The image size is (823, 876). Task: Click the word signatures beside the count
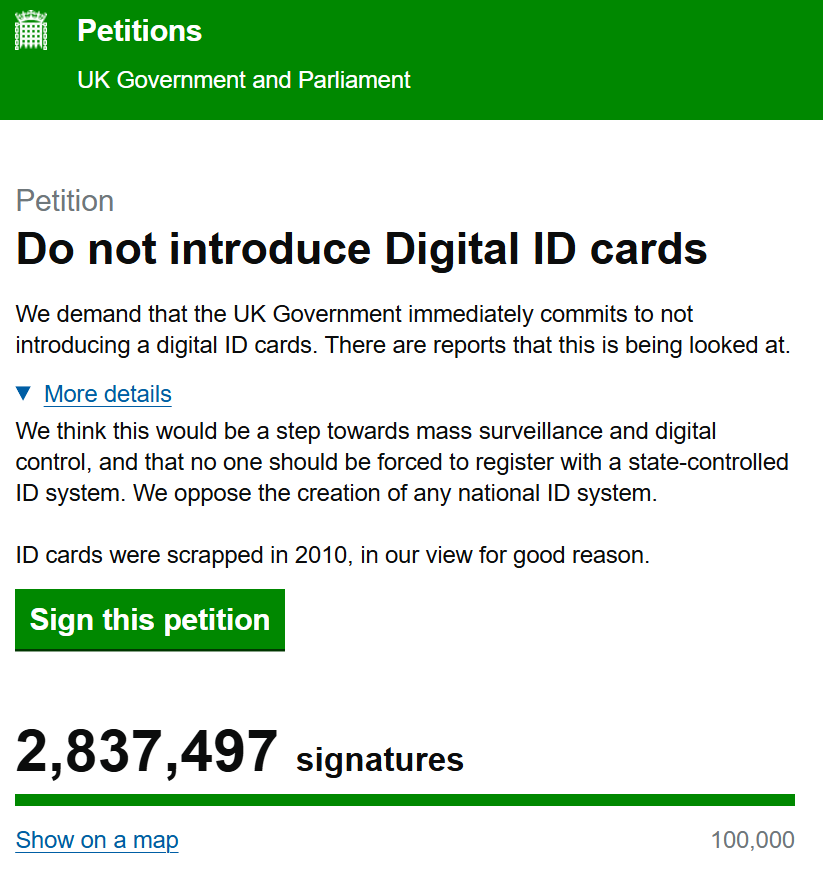(380, 760)
